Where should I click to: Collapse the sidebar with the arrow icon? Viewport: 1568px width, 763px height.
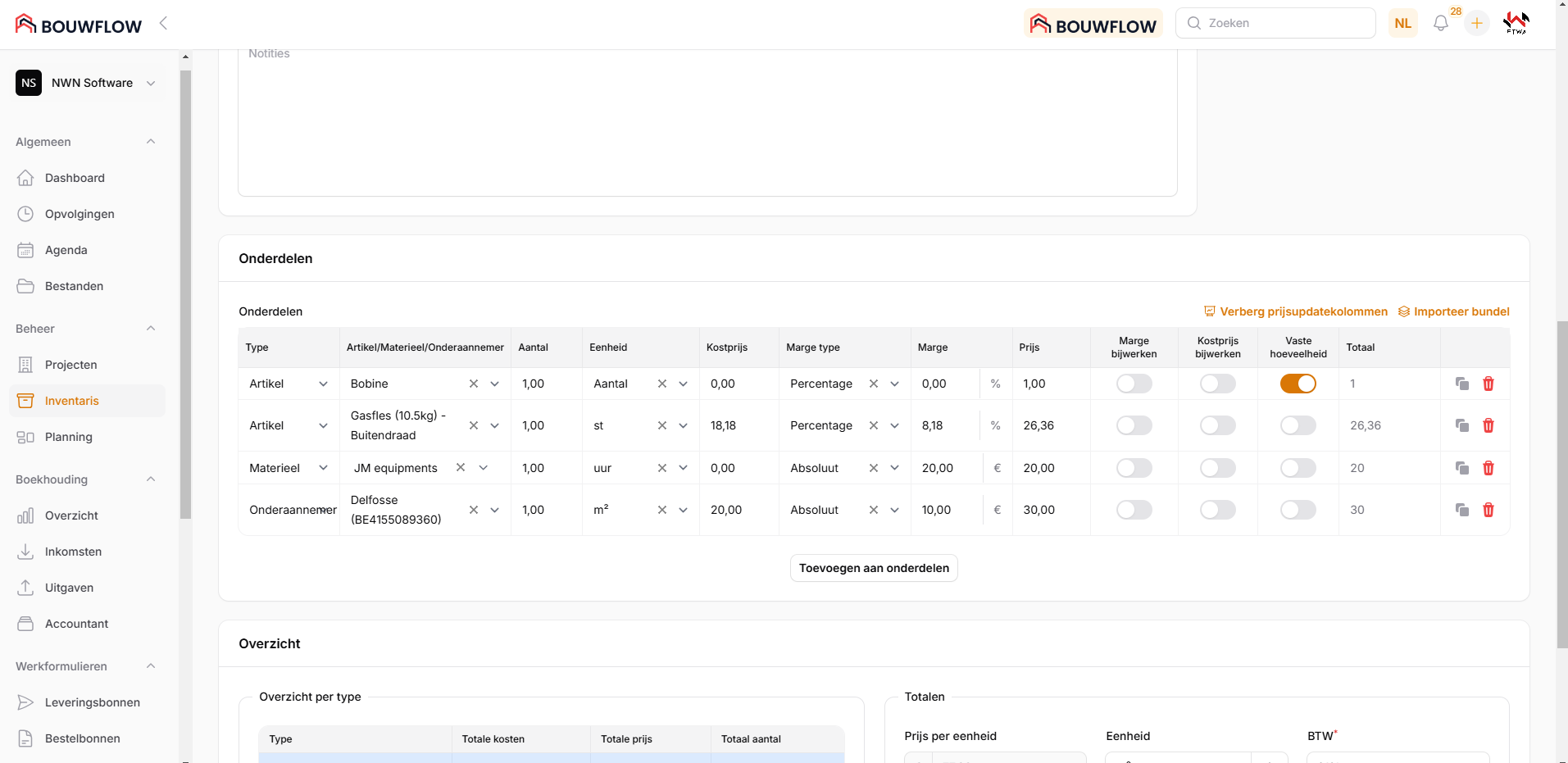click(x=163, y=23)
